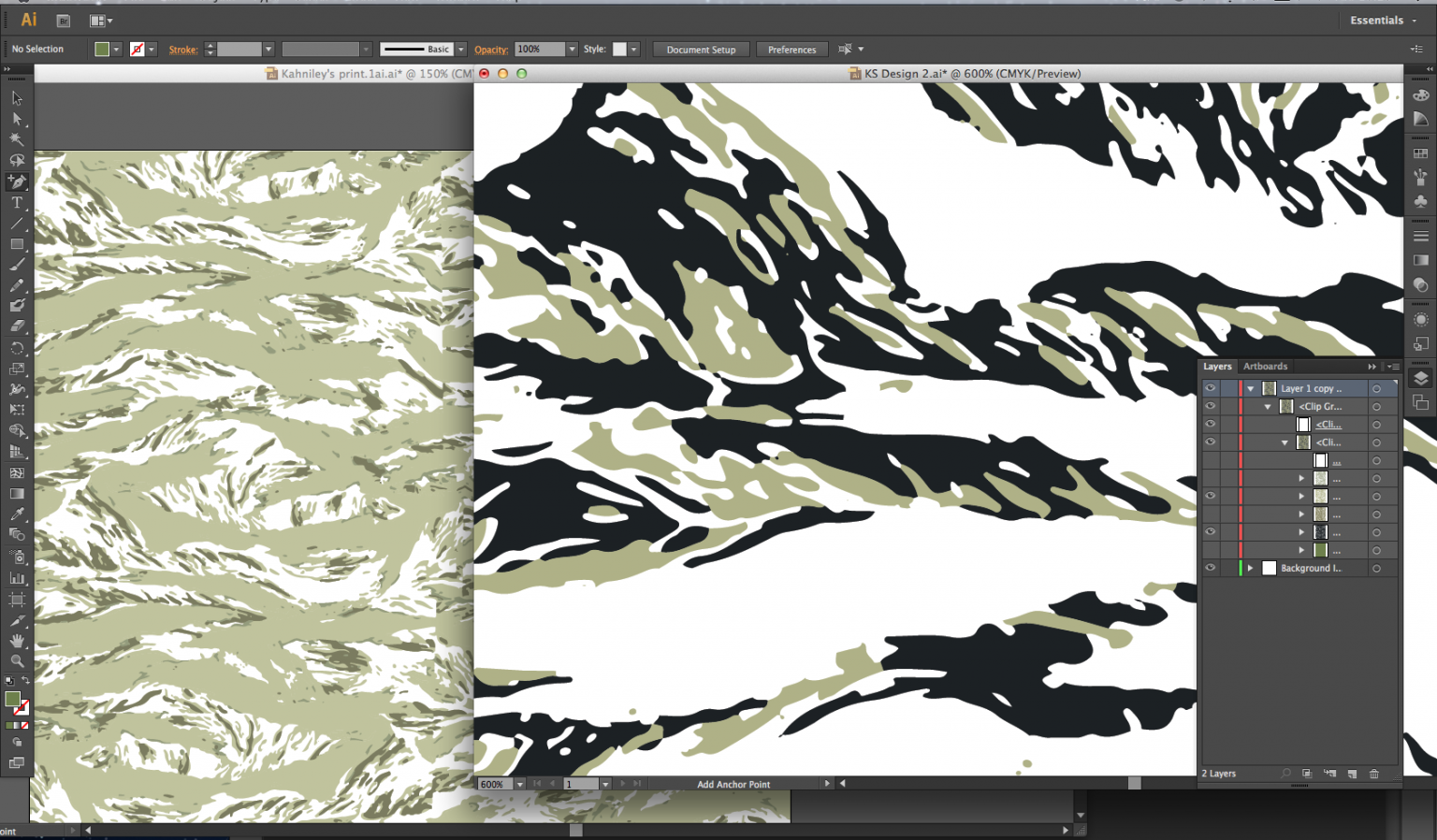
Task: Grab the Hand tool
Action: click(x=16, y=641)
